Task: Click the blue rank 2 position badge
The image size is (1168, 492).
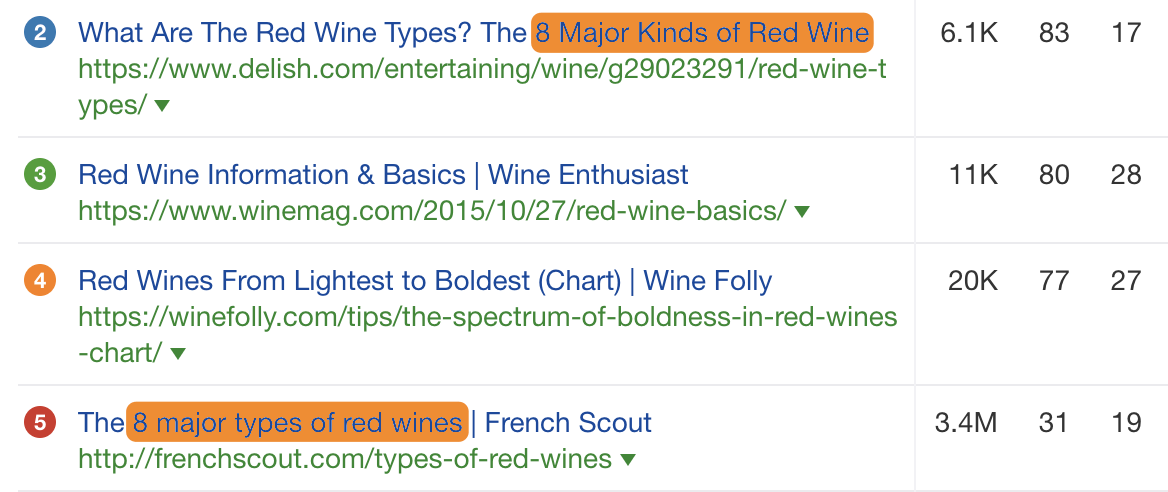Action: tap(40, 33)
